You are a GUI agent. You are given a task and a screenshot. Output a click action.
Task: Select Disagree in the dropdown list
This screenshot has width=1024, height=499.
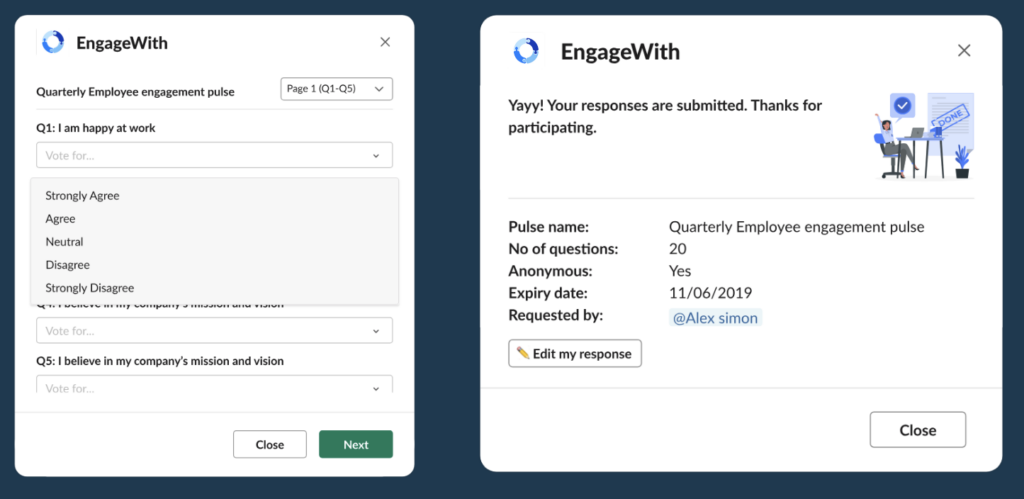(67, 265)
